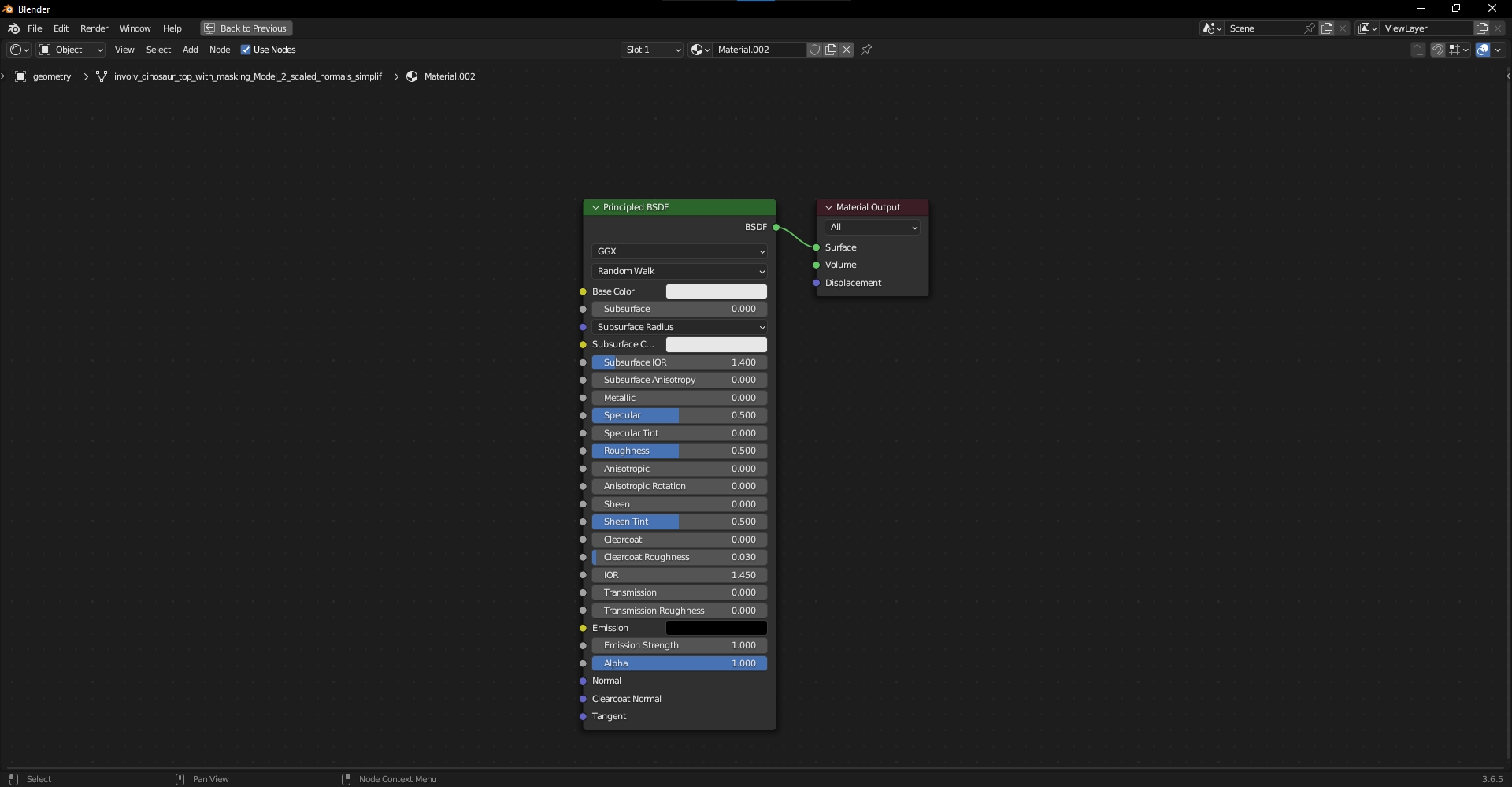1512x787 pixels.
Task: Open the Add menu in node editor
Action: [x=190, y=50]
